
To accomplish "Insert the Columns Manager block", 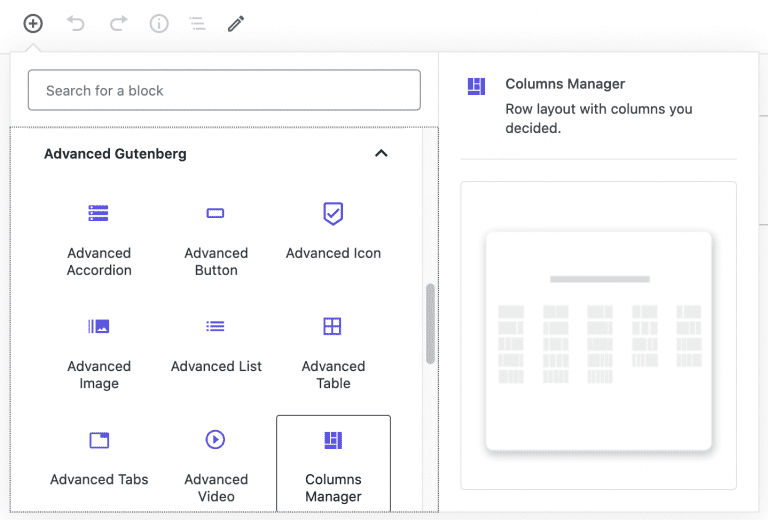I will (x=333, y=464).
